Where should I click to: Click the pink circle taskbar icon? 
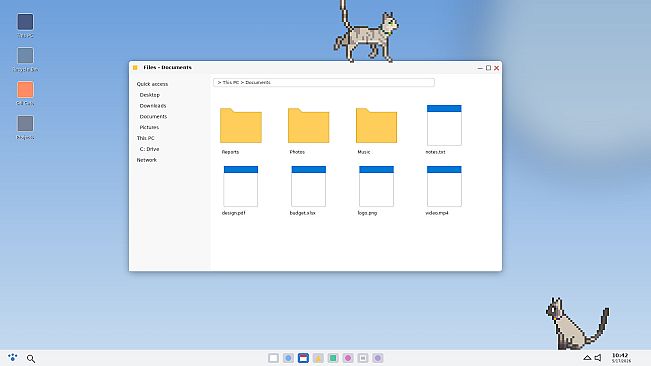(x=348, y=358)
